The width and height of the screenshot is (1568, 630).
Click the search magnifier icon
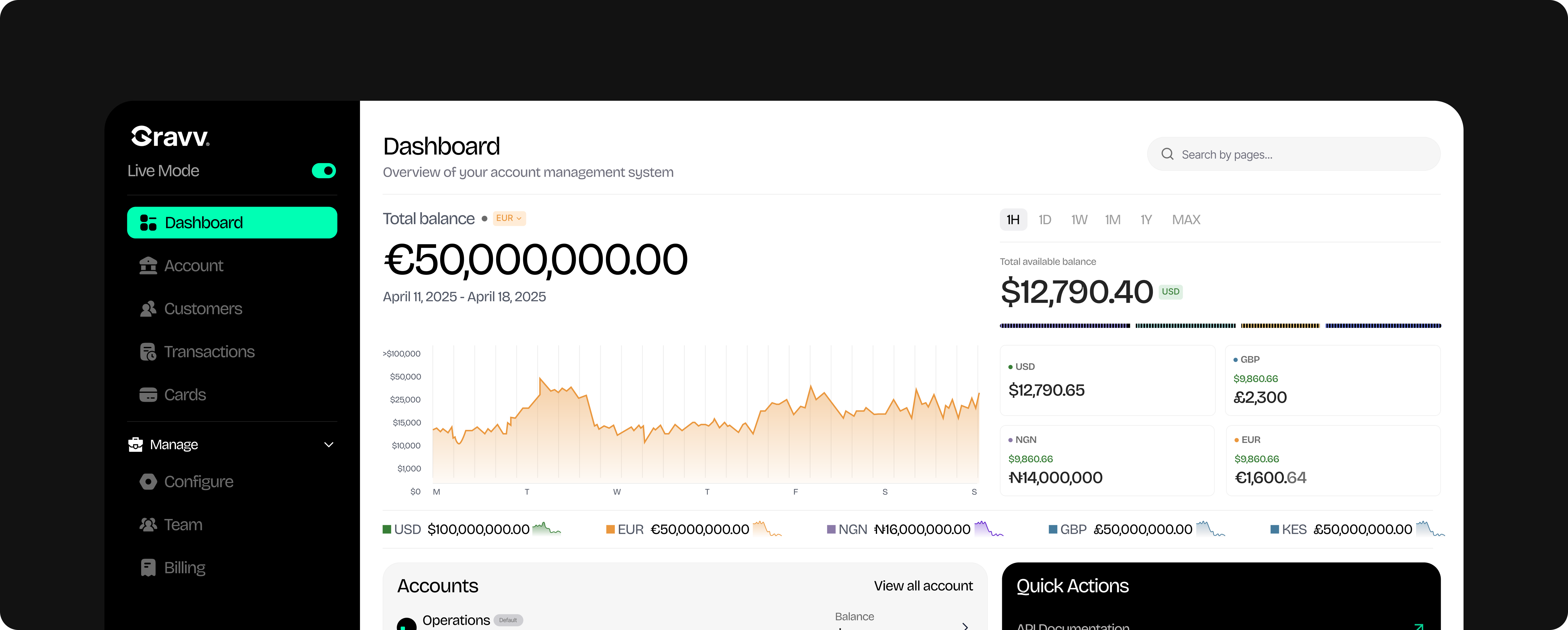1167,154
